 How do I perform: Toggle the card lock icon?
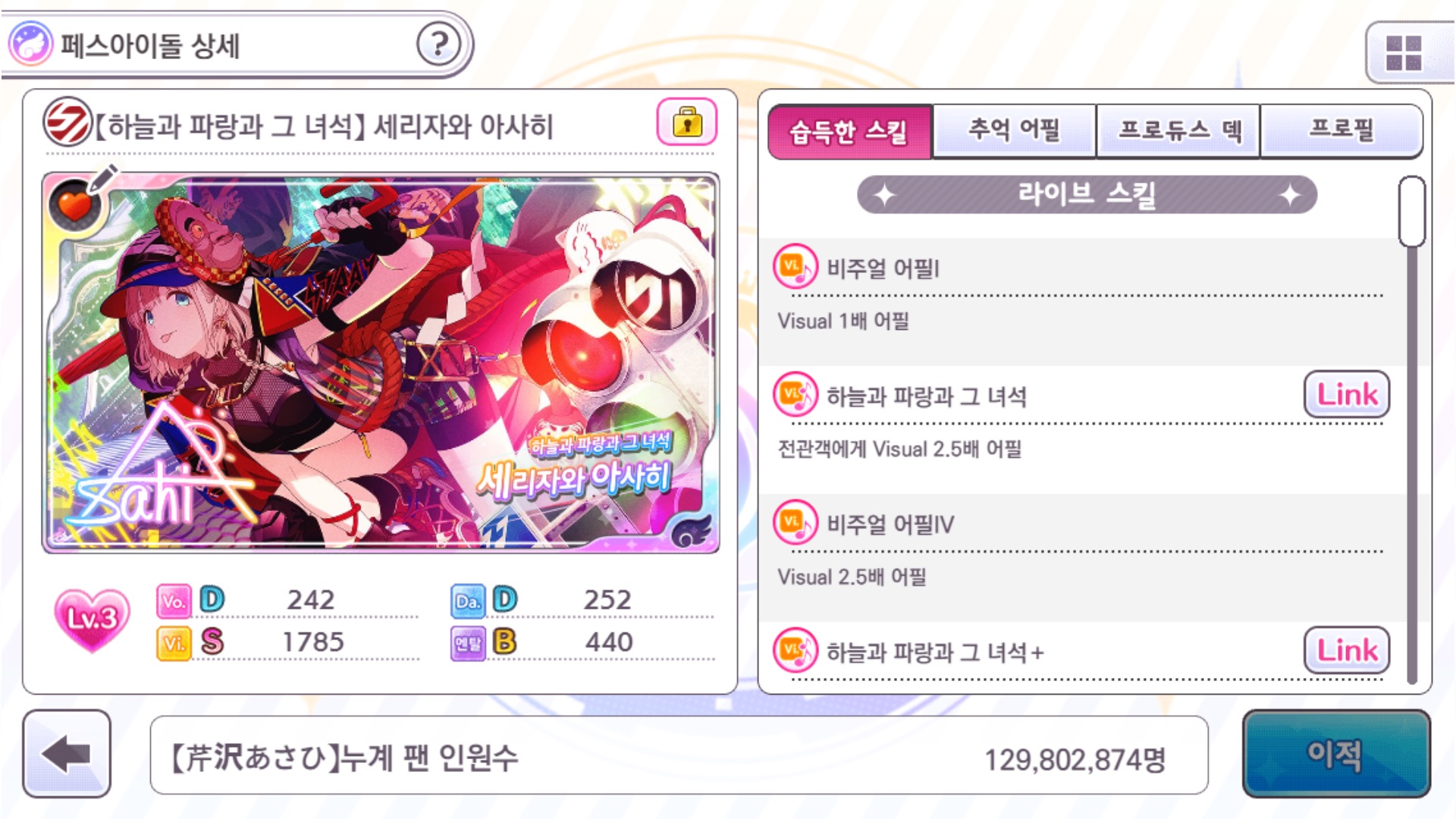click(687, 121)
